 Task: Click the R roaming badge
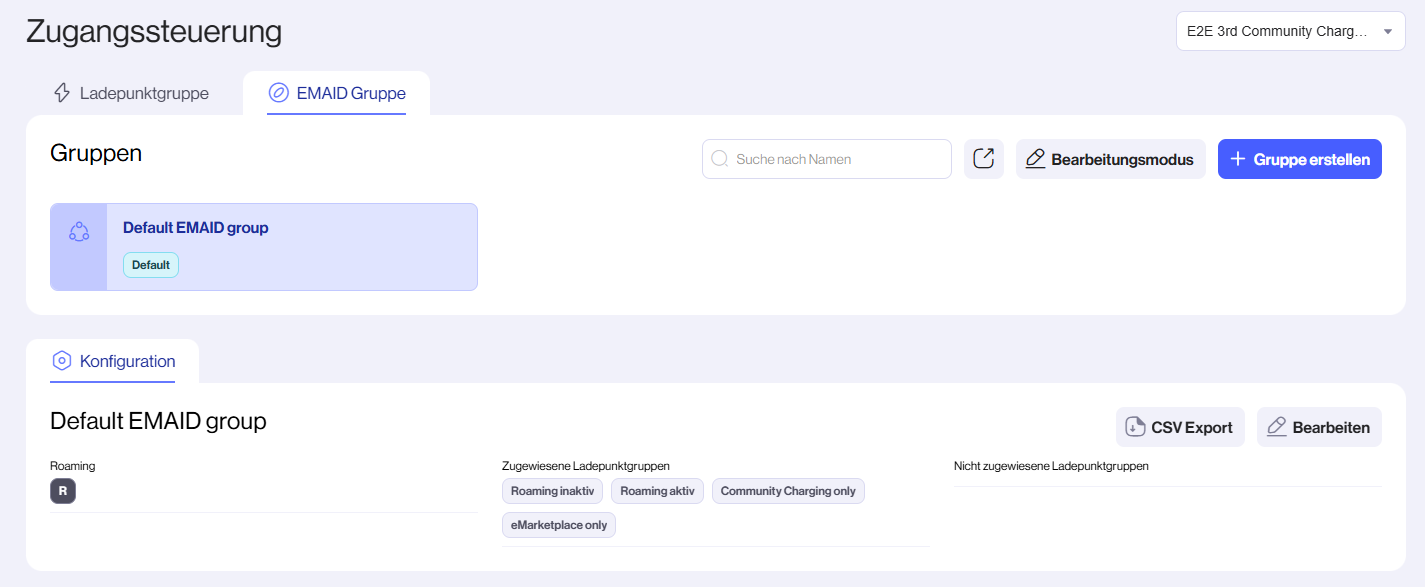coord(63,491)
